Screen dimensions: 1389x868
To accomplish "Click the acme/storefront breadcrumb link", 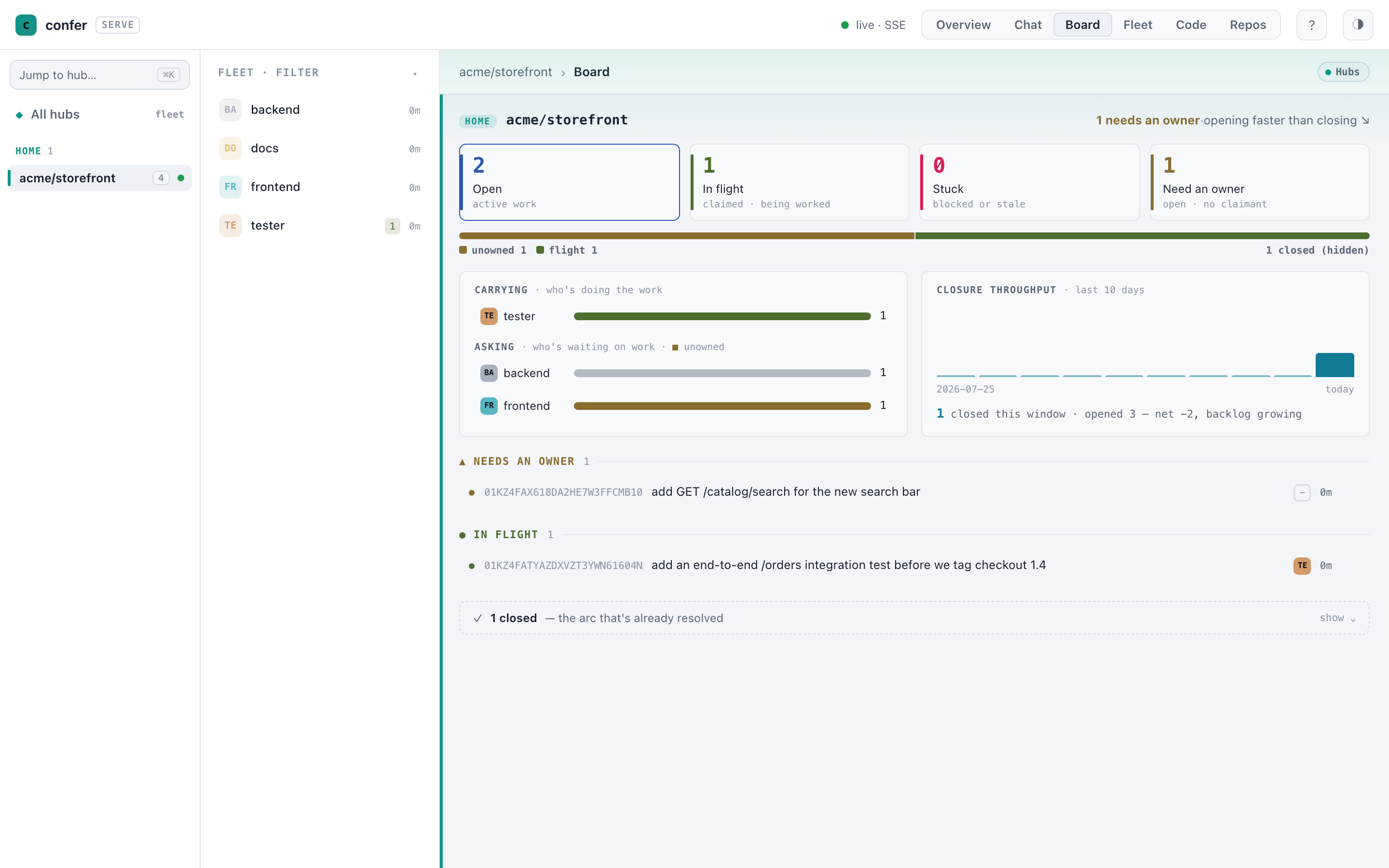I will pos(505,72).
